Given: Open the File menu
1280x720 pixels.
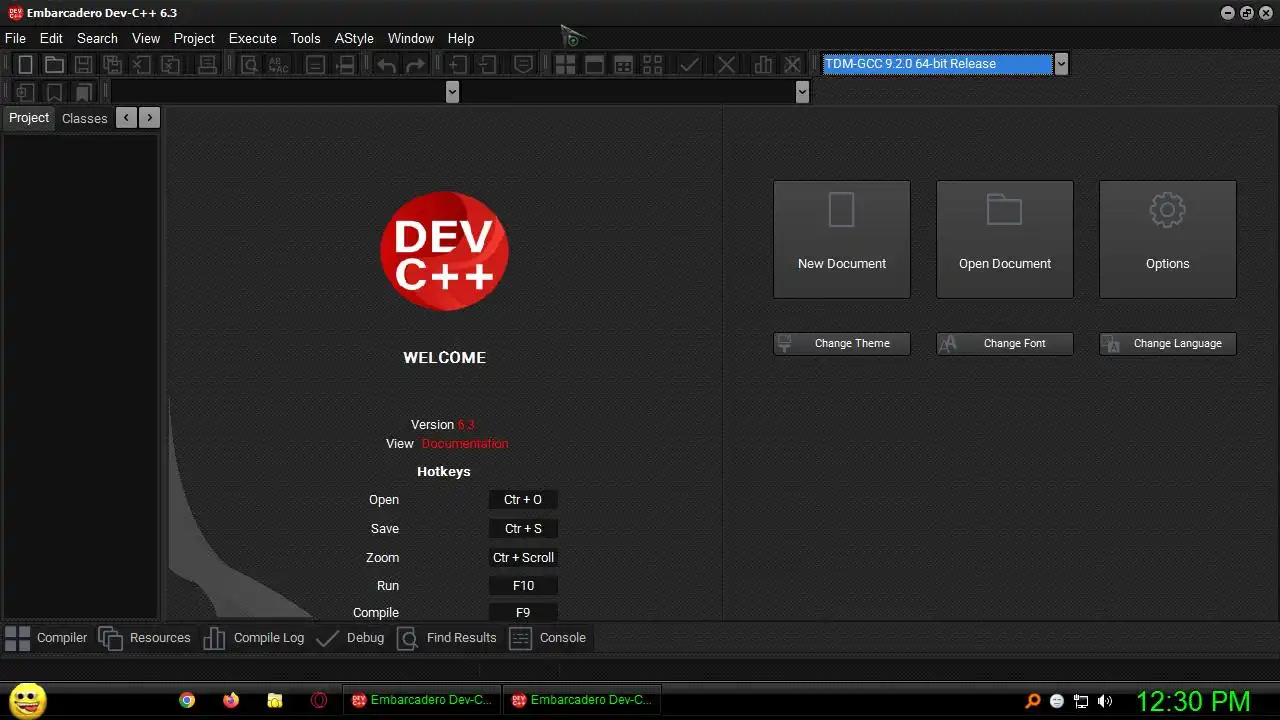Looking at the screenshot, I should click(x=15, y=38).
